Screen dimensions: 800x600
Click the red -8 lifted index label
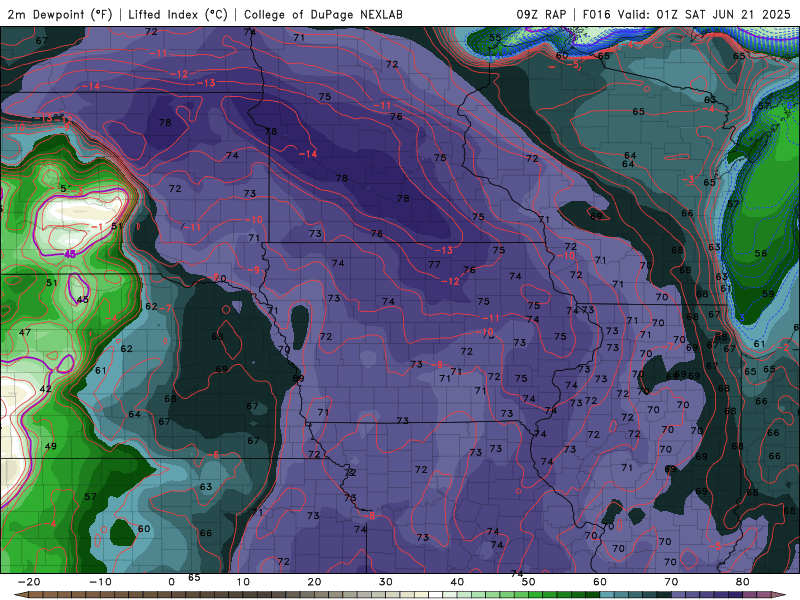(x=369, y=516)
